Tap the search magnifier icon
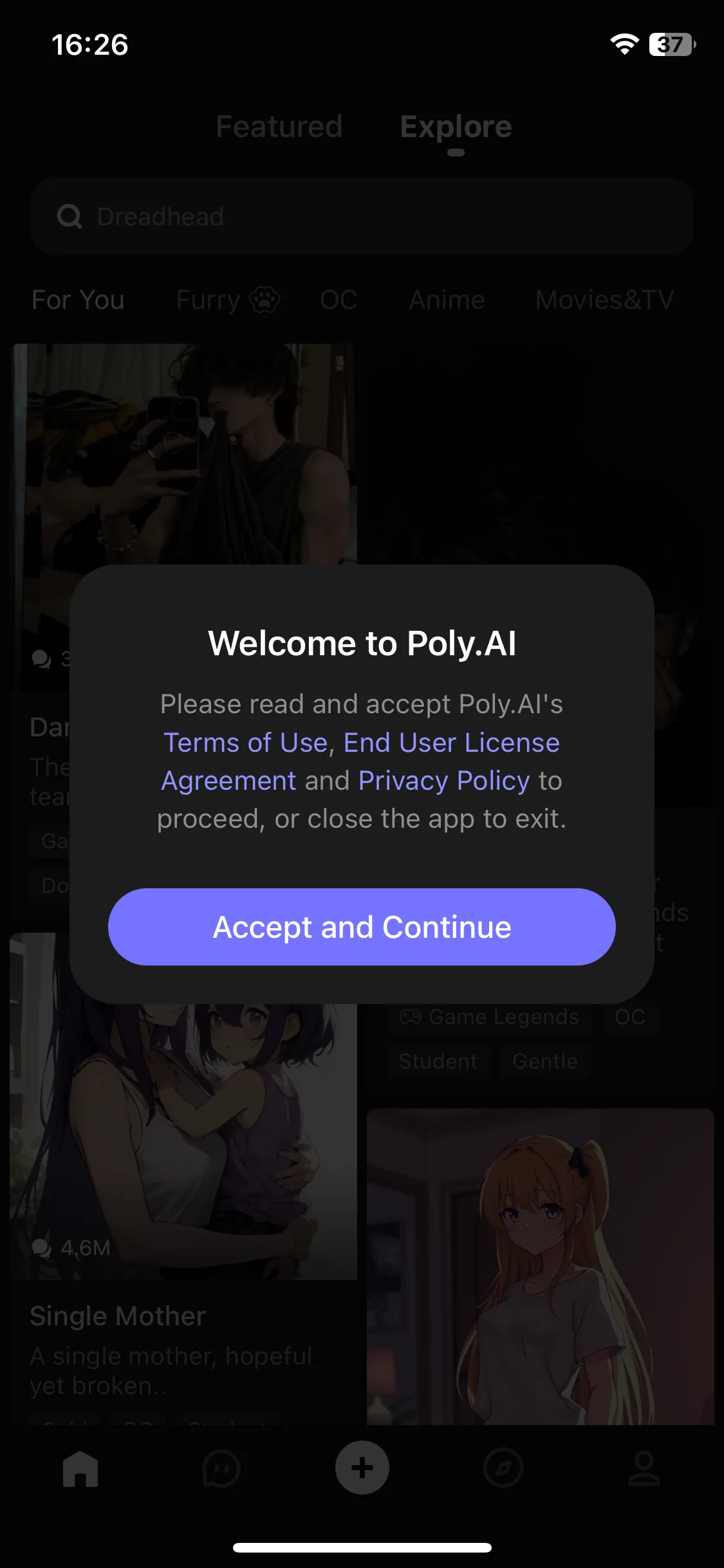 (70, 217)
